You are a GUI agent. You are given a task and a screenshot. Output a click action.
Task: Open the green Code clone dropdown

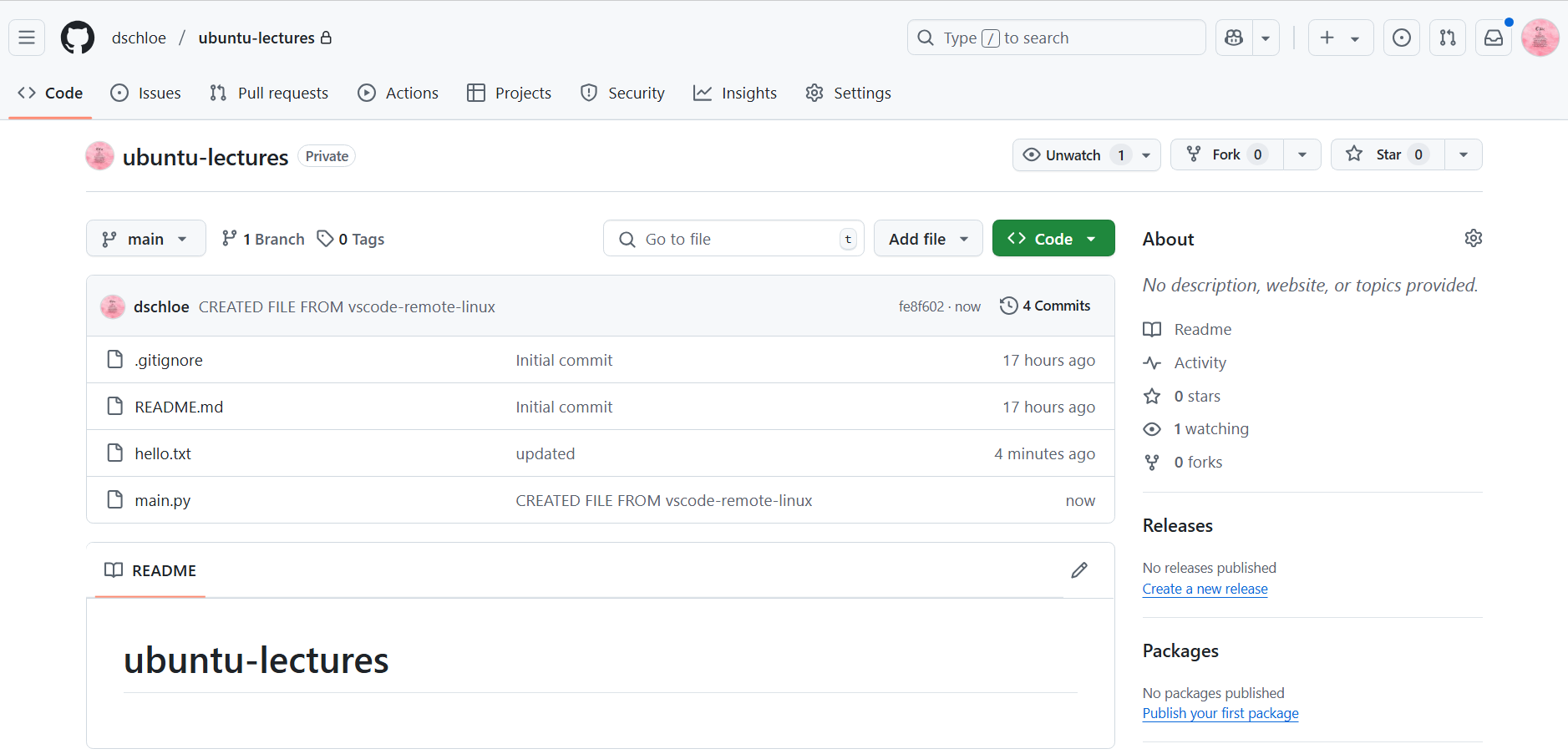point(1053,239)
